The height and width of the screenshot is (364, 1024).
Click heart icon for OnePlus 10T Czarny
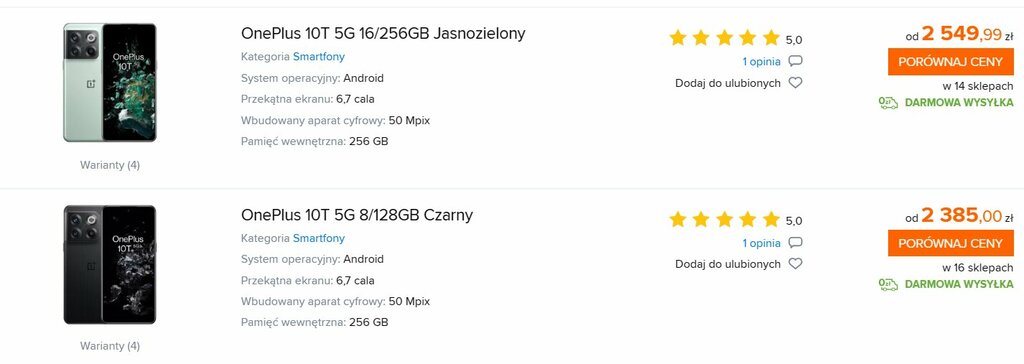click(795, 264)
